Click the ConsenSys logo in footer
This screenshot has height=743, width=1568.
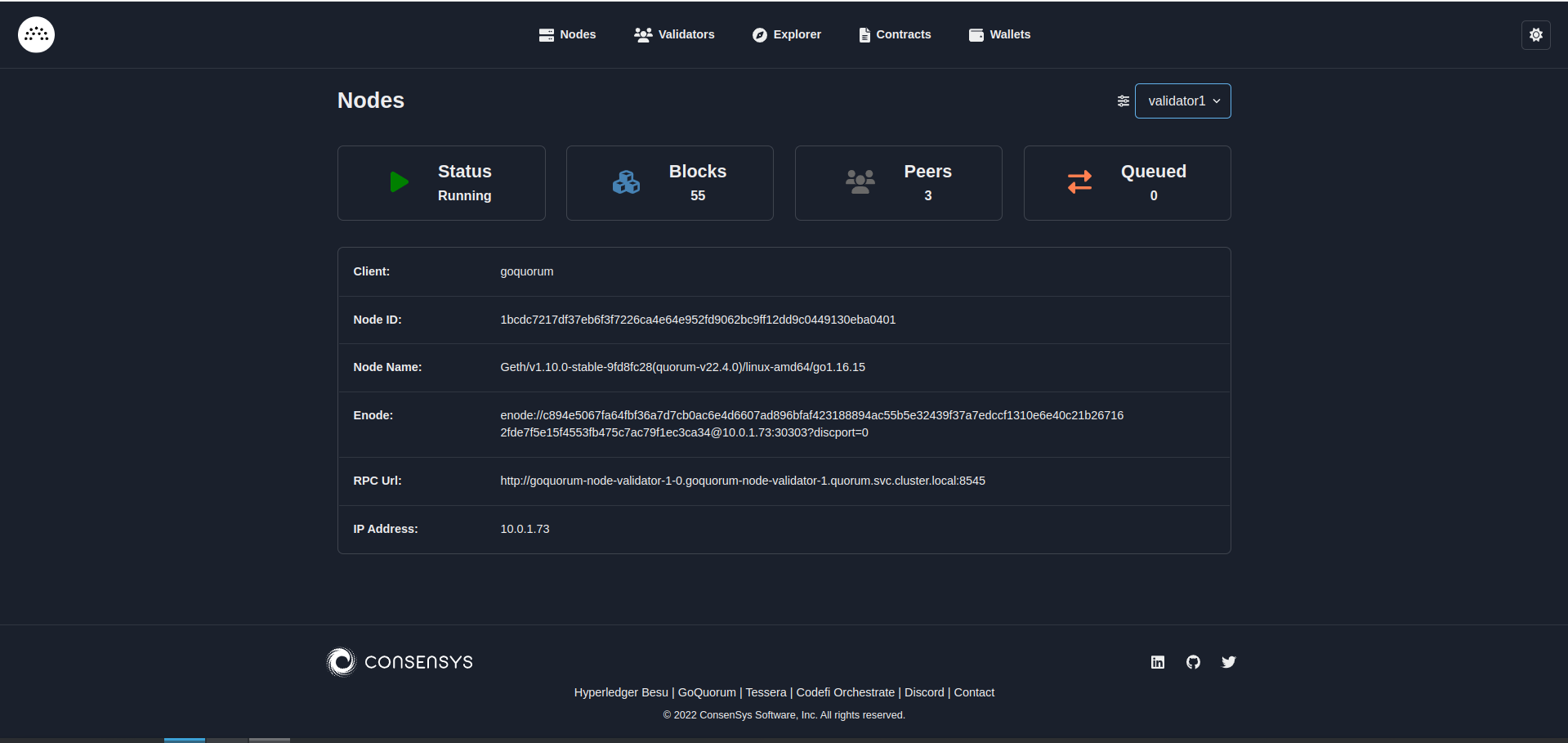[400, 662]
